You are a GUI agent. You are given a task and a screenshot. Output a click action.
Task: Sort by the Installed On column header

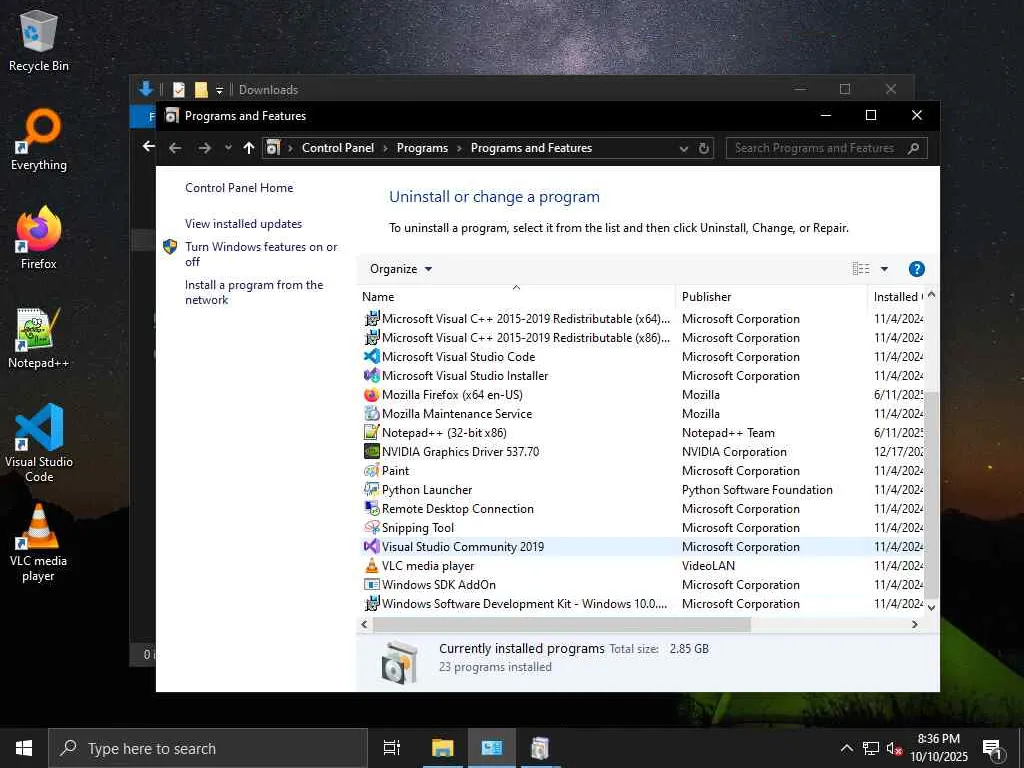[897, 296]
